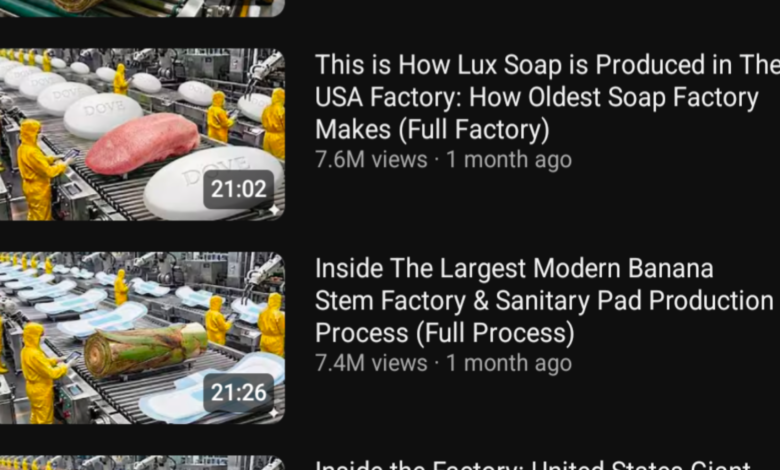This screenshot has height=470, width=780.
Task: Click the 21:26 duration badge
Action: [238, 393]
